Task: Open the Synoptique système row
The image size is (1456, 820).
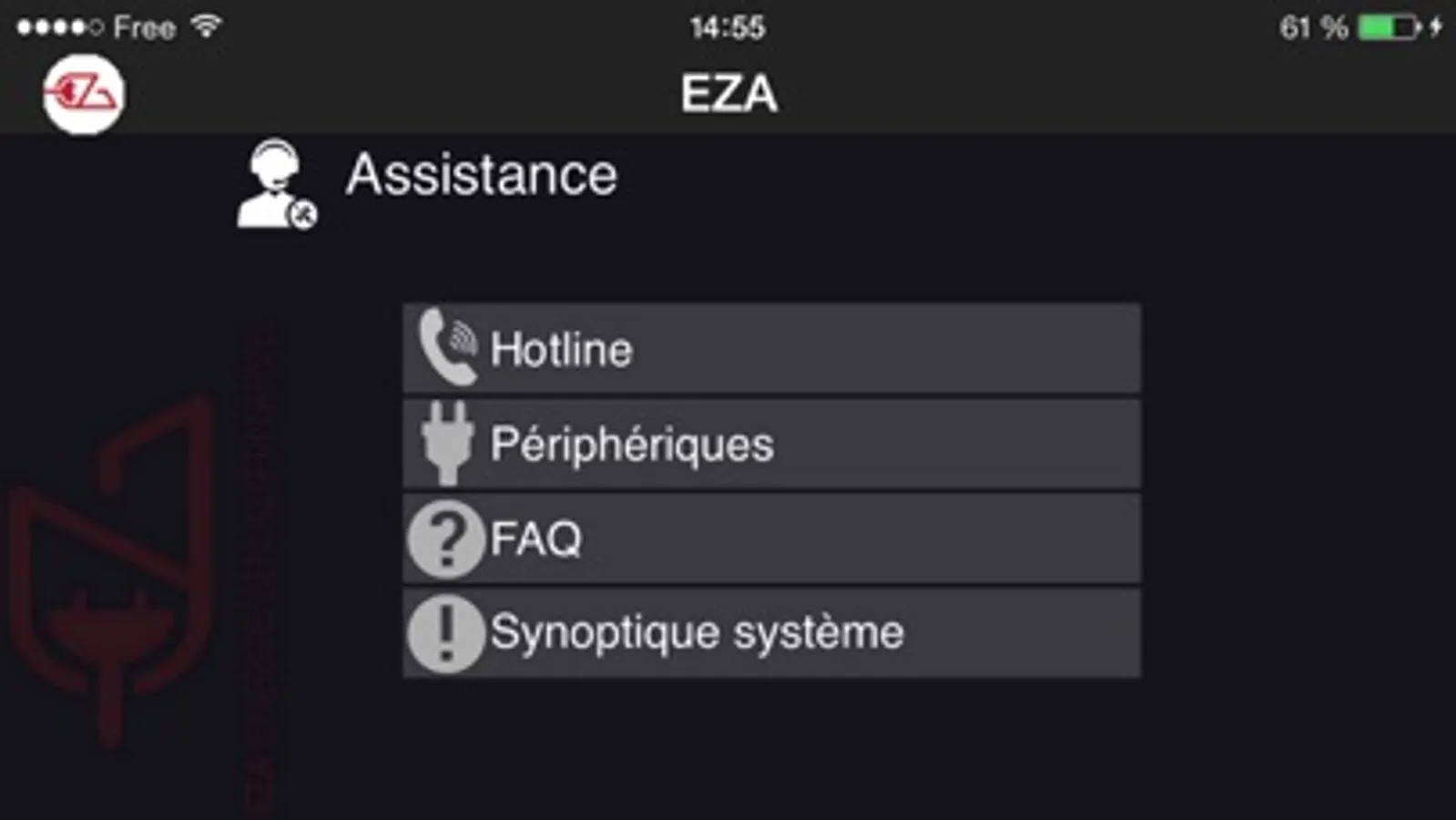Action: click(771, 633)
